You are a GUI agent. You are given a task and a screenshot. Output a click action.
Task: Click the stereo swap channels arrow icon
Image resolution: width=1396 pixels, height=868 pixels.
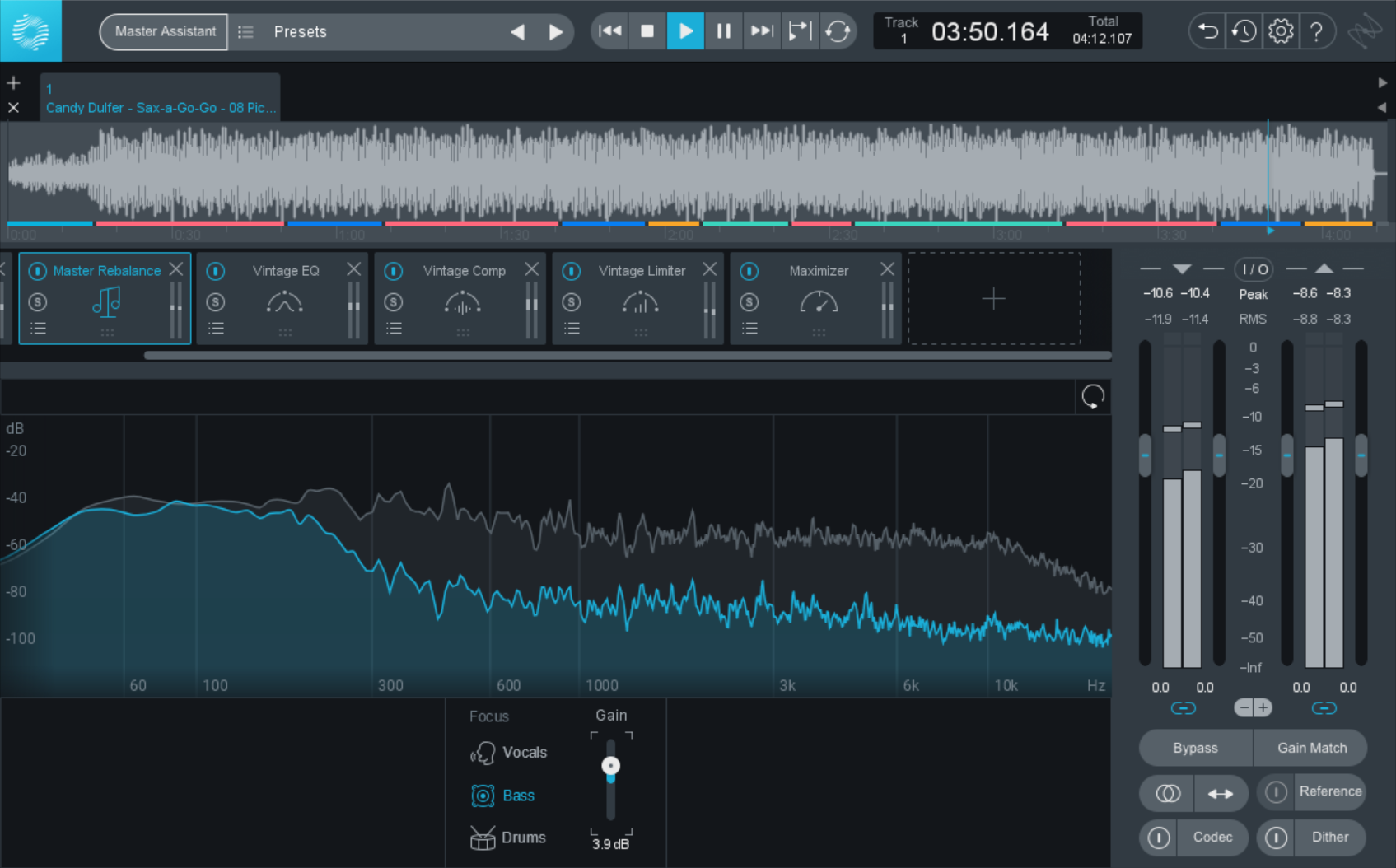(x=1220, y=793)
